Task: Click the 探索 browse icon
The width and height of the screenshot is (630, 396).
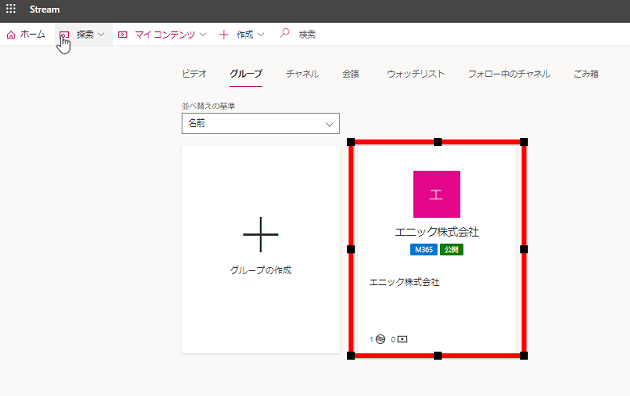Action: [x=64, y=35]
